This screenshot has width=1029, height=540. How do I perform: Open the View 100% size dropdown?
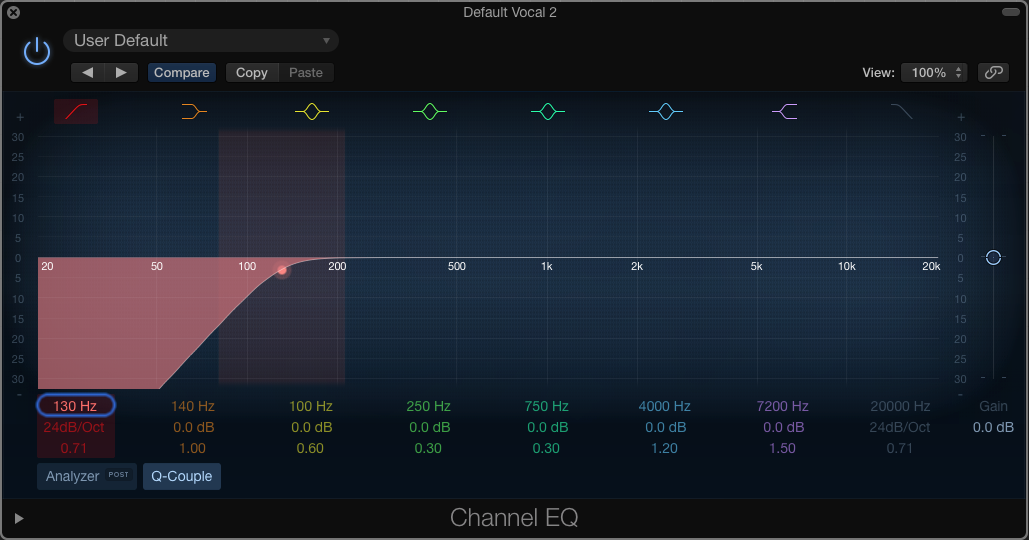(x=934, y=72)
